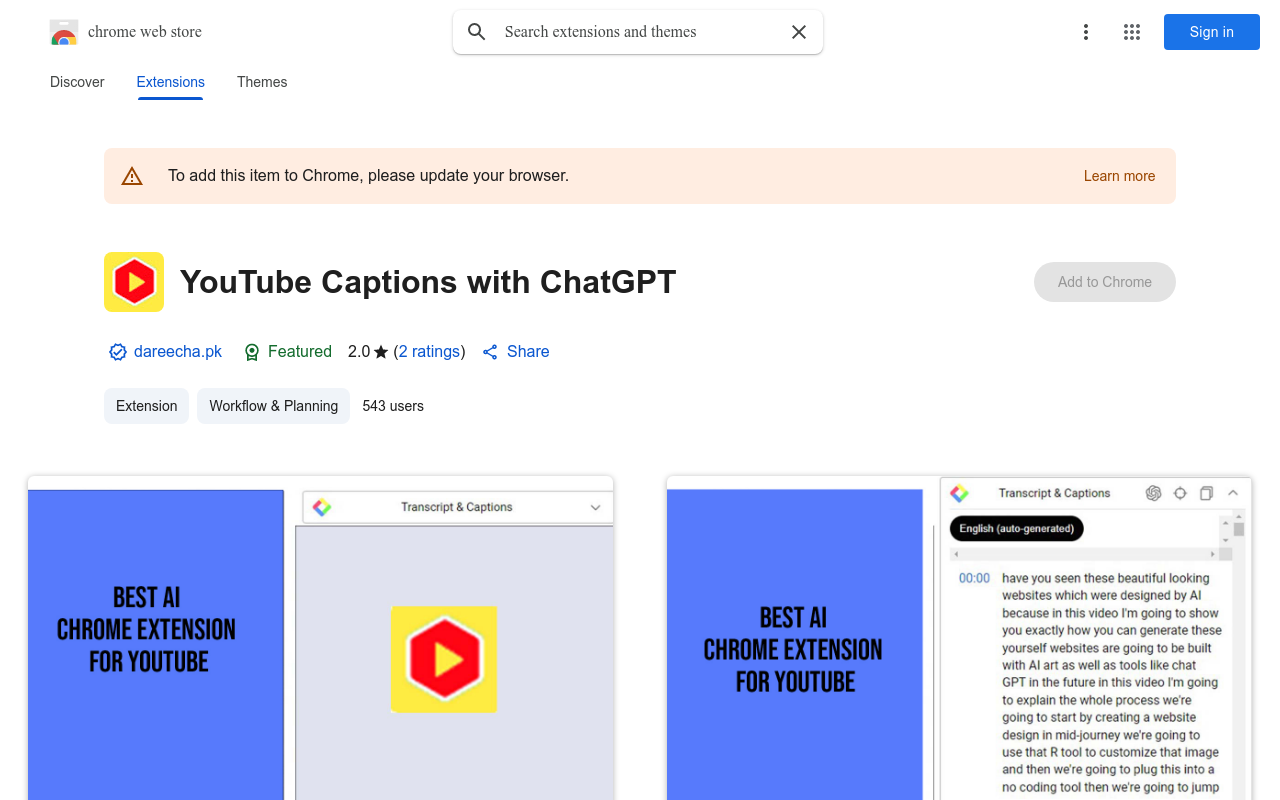1280x800 pixels.
Task: Click the verified publisher badge icon
Action: point(118,352)
